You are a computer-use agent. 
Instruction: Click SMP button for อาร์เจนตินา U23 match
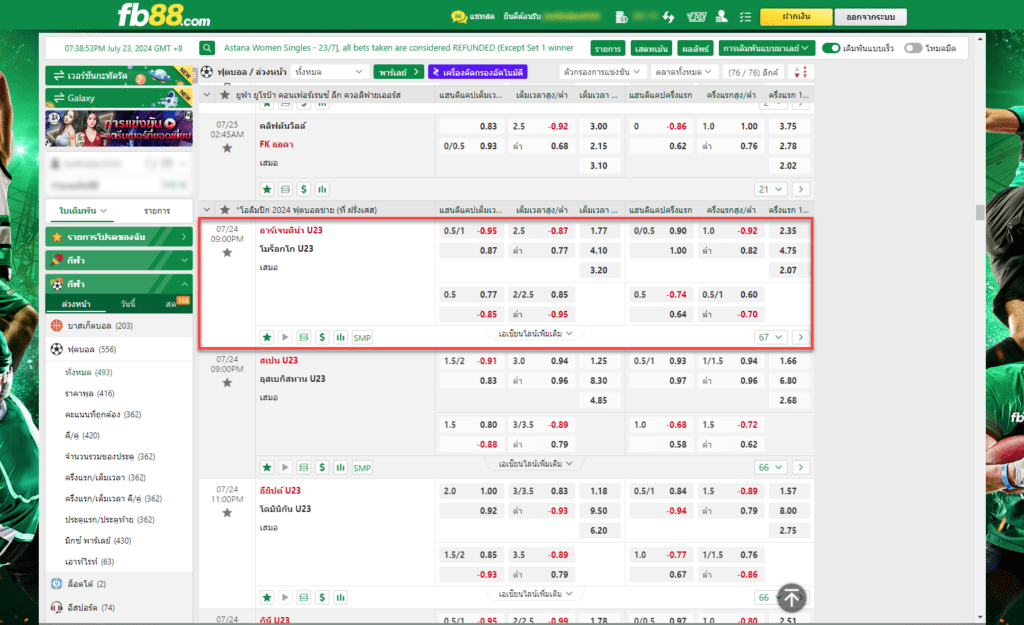pyautogui.click(x=362, y=338)
